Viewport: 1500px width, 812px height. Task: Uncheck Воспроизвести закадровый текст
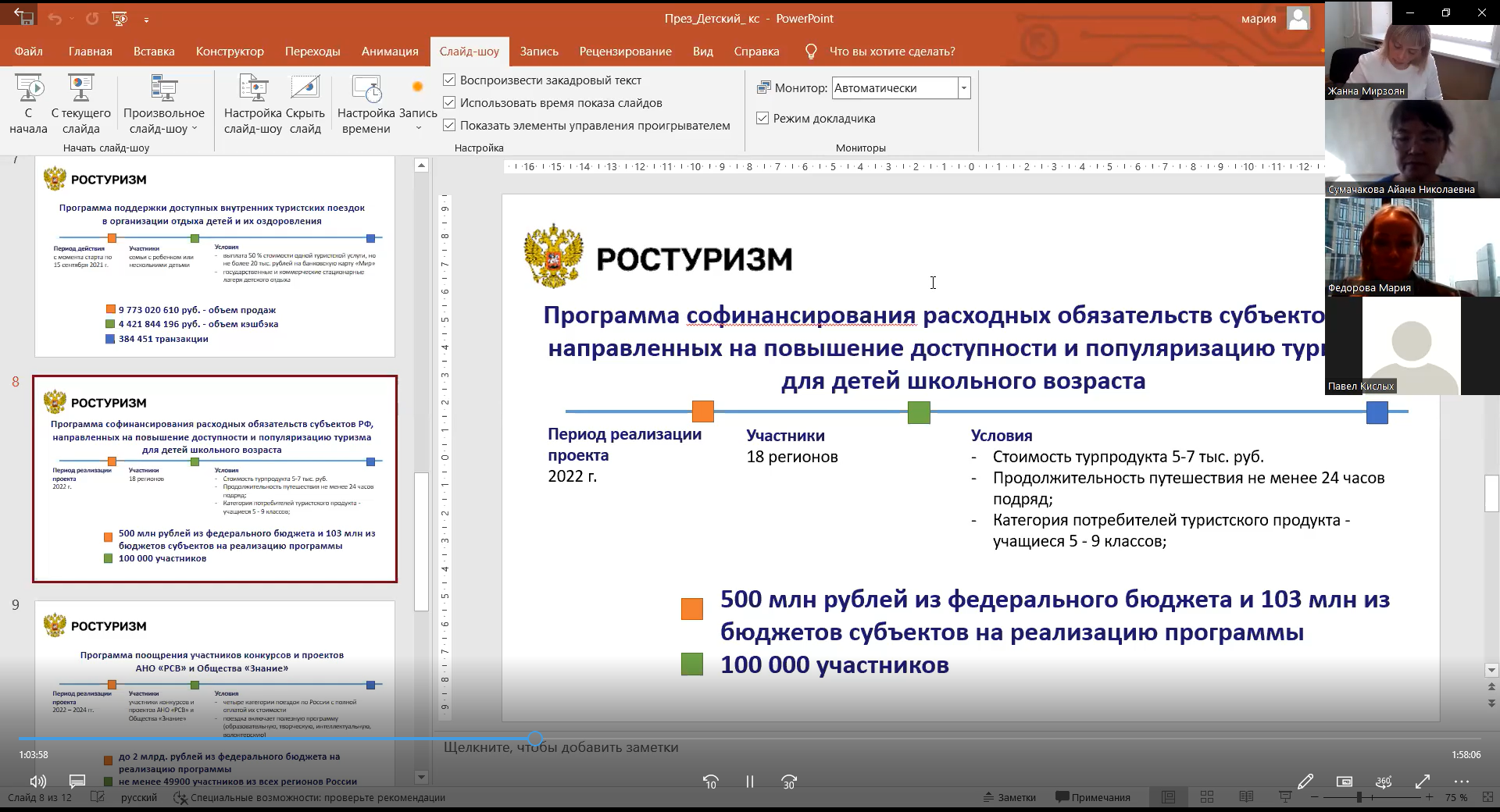[449, 80]
